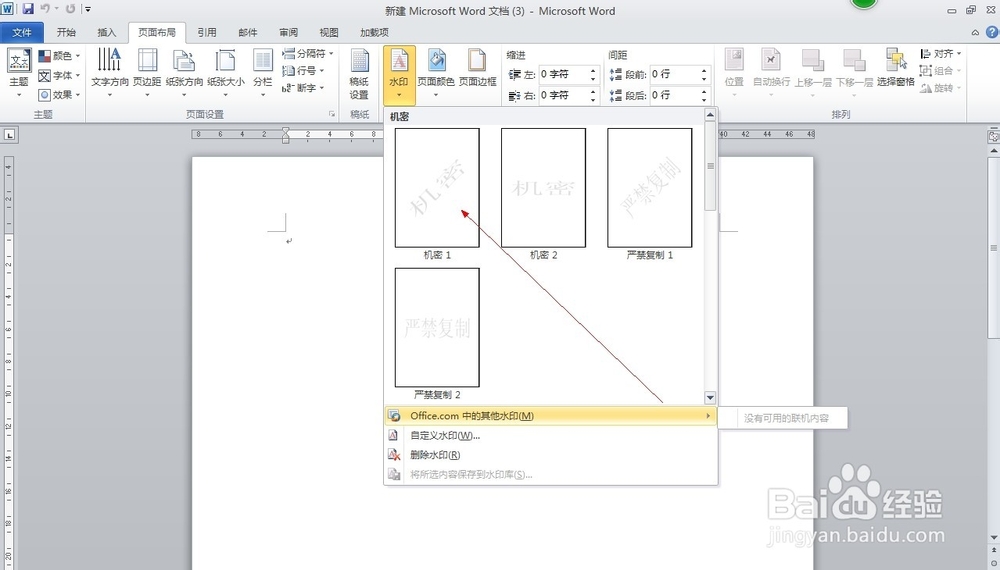The width and height of the screenshot is (1000, 570).
Task: Click the Undo icon in quick access toolbar
Action: coord(45,10)
